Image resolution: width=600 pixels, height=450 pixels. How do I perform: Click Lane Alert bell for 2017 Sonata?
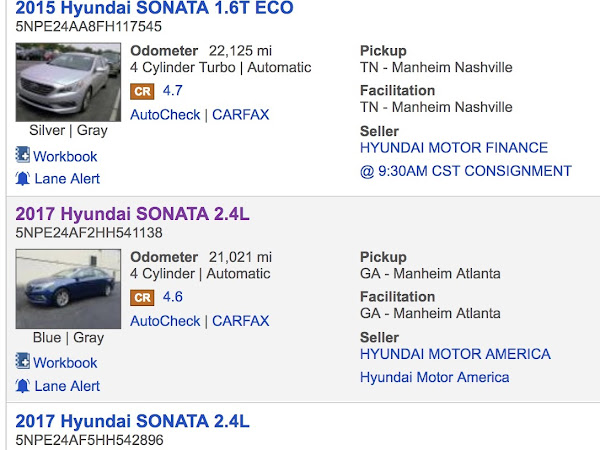pyautogui.click(x=23, y=385)
